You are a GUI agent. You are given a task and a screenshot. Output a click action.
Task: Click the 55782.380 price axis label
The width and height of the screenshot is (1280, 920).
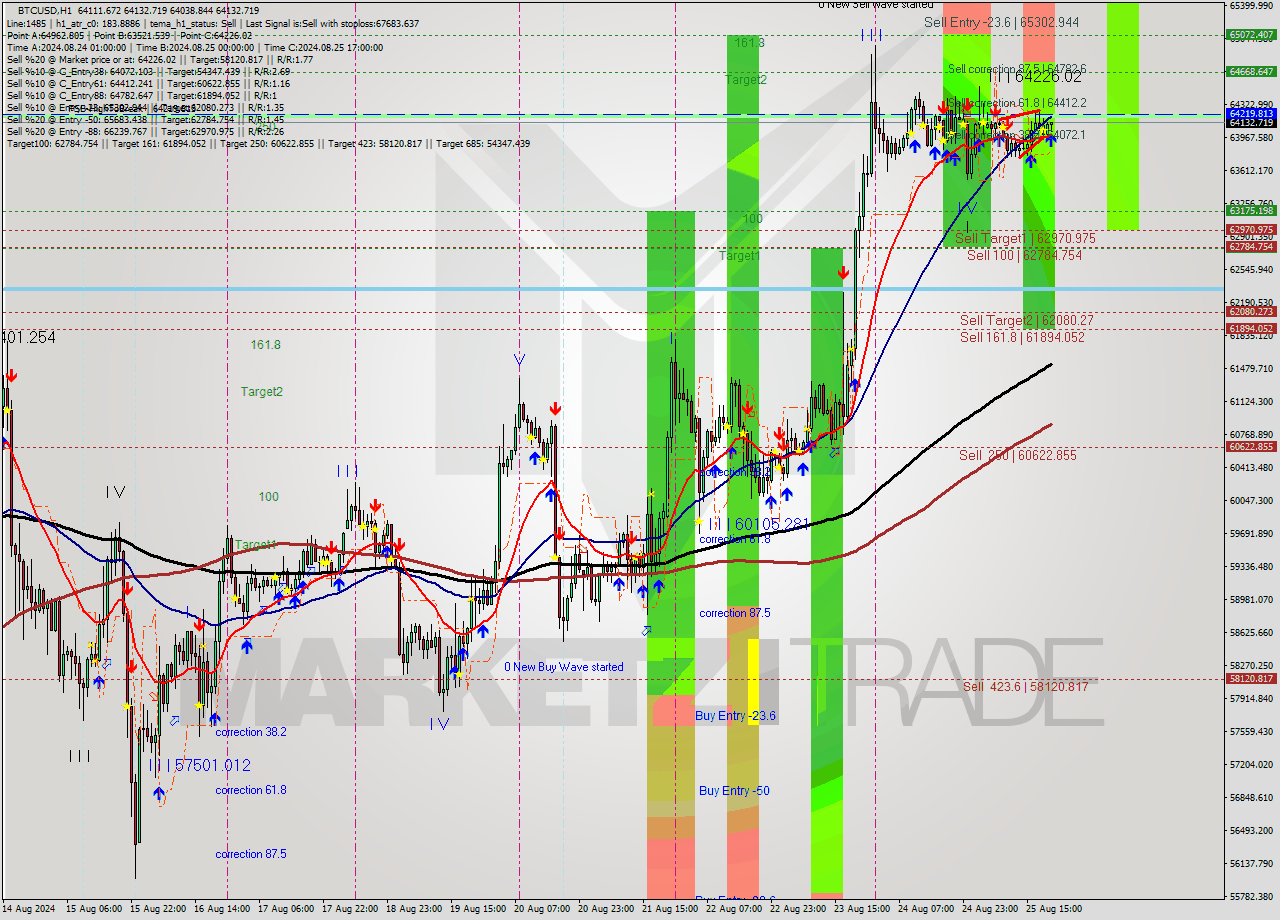coord(1251,896)
